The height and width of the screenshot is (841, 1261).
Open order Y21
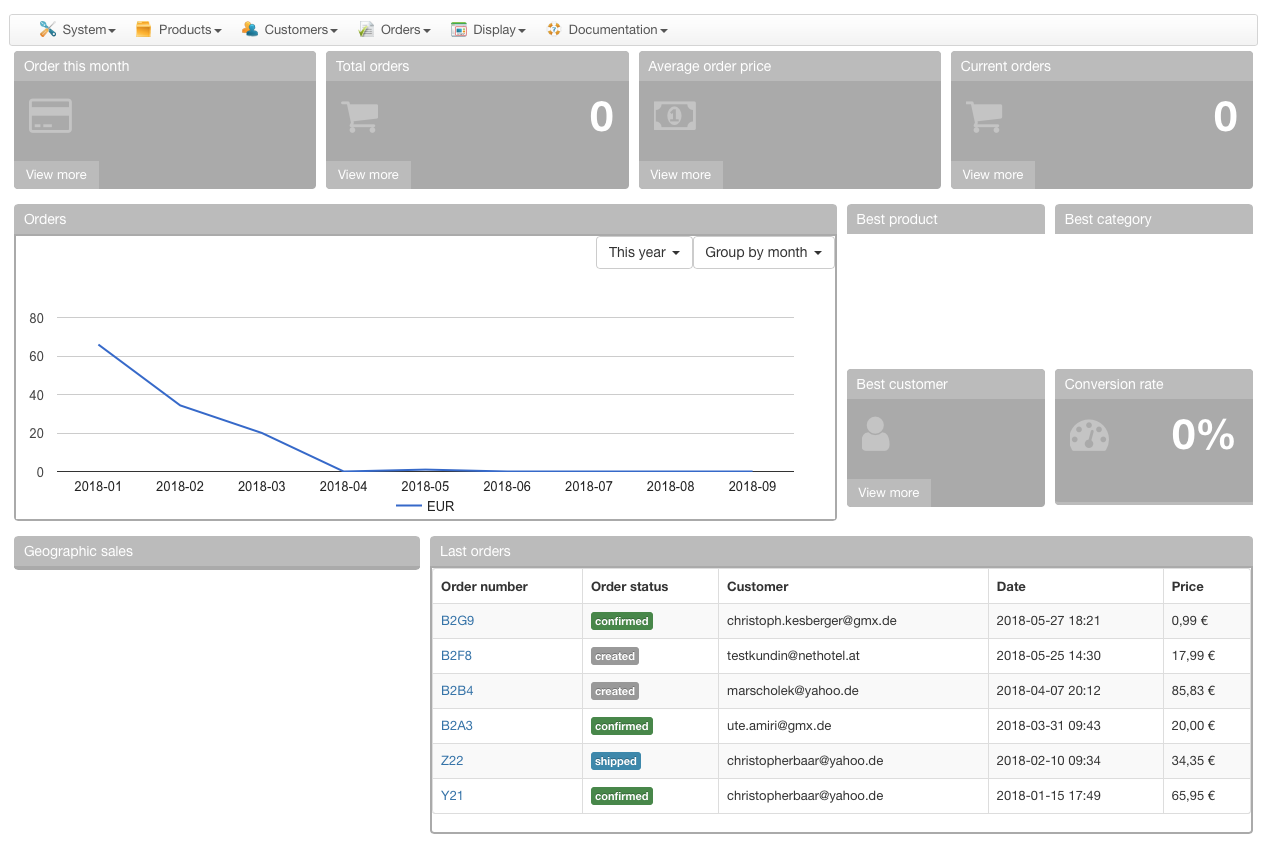452,796
